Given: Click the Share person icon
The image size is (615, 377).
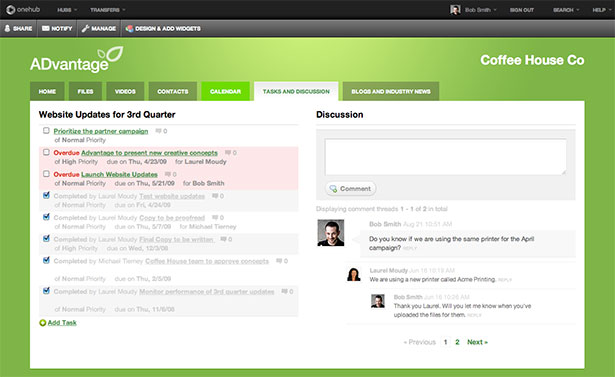Looking at the screenshot, I should pos(7,28).
